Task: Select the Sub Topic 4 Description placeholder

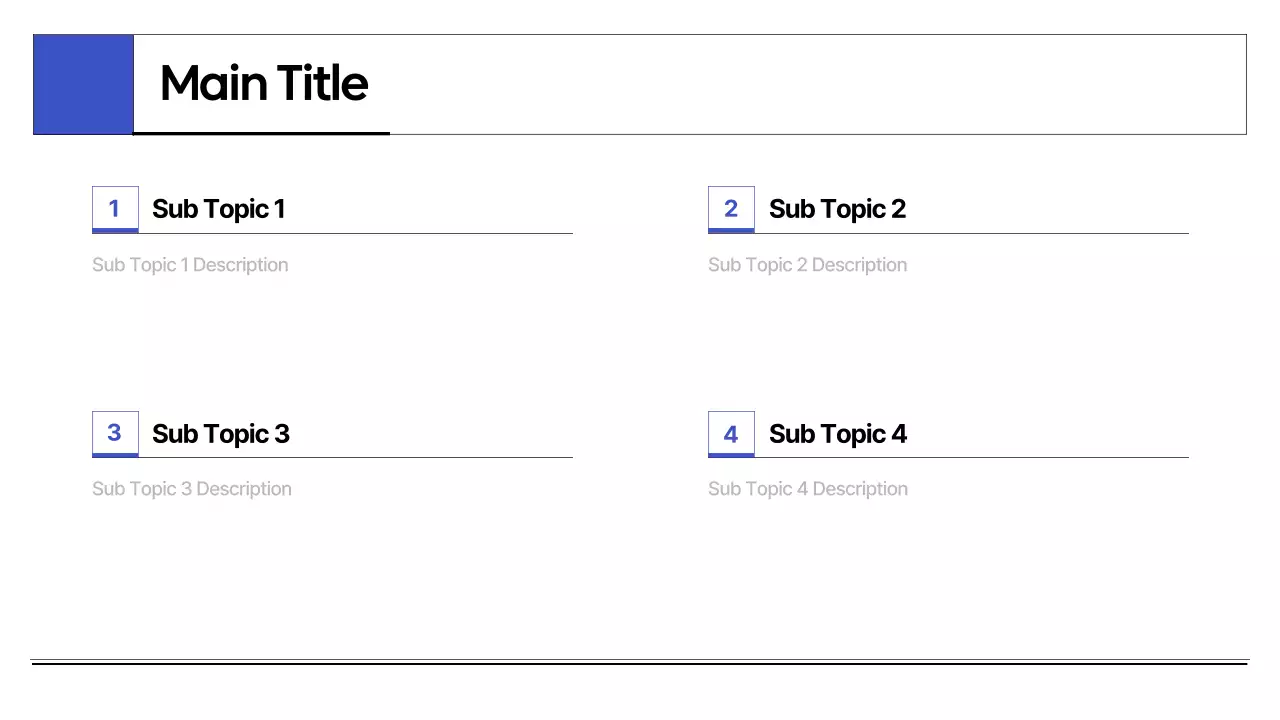Action: point(808,489)
